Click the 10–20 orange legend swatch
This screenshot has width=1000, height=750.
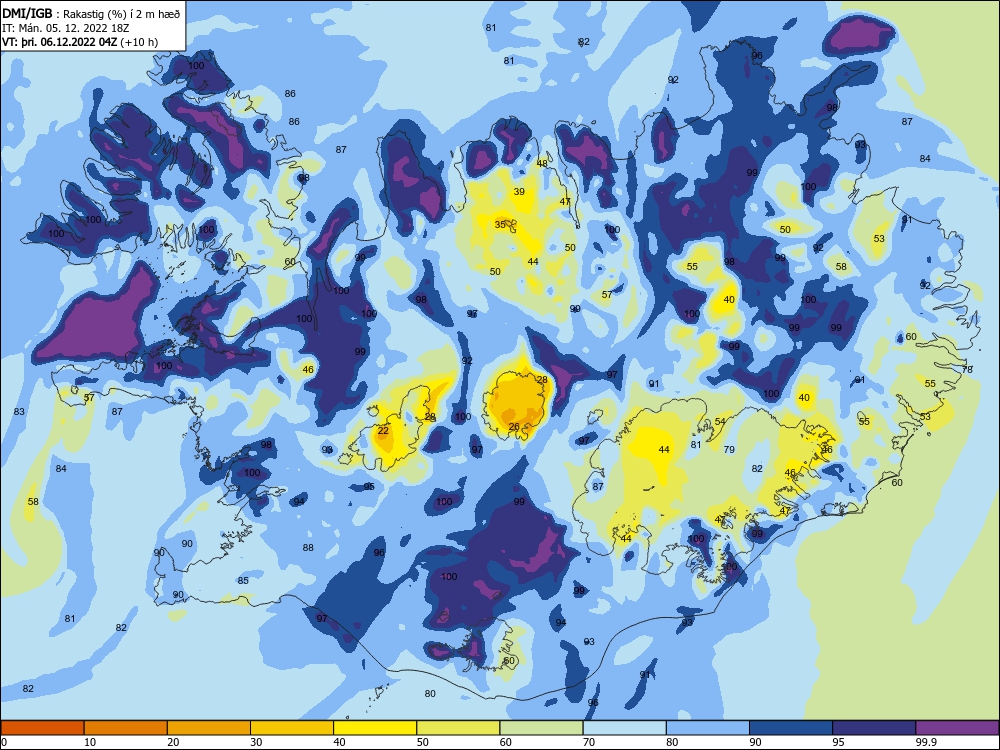[126, 728]
